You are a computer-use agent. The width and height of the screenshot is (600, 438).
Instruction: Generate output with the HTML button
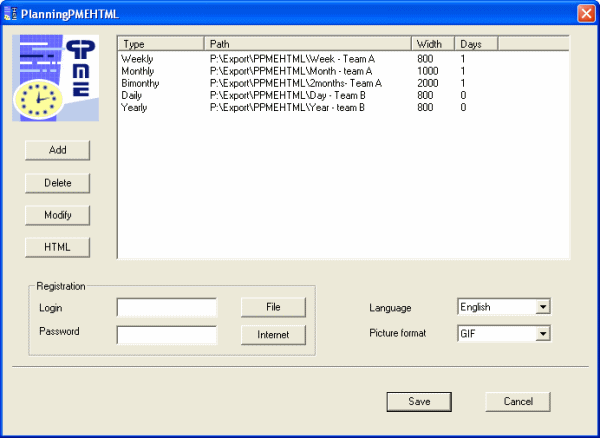click(57, 247)
